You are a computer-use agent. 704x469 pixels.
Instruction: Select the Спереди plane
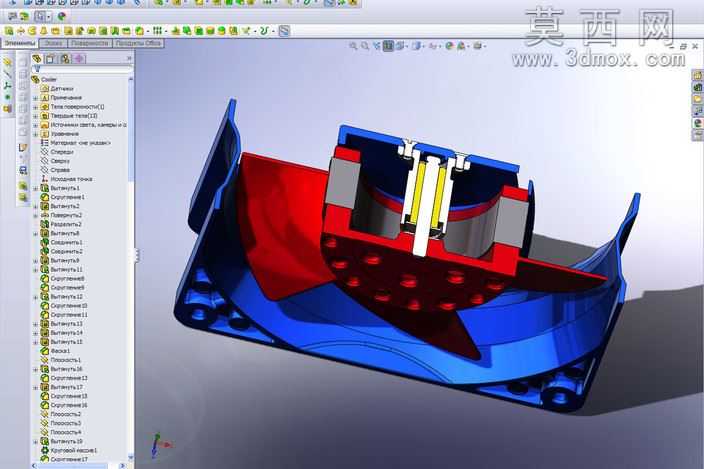(55, 152)
